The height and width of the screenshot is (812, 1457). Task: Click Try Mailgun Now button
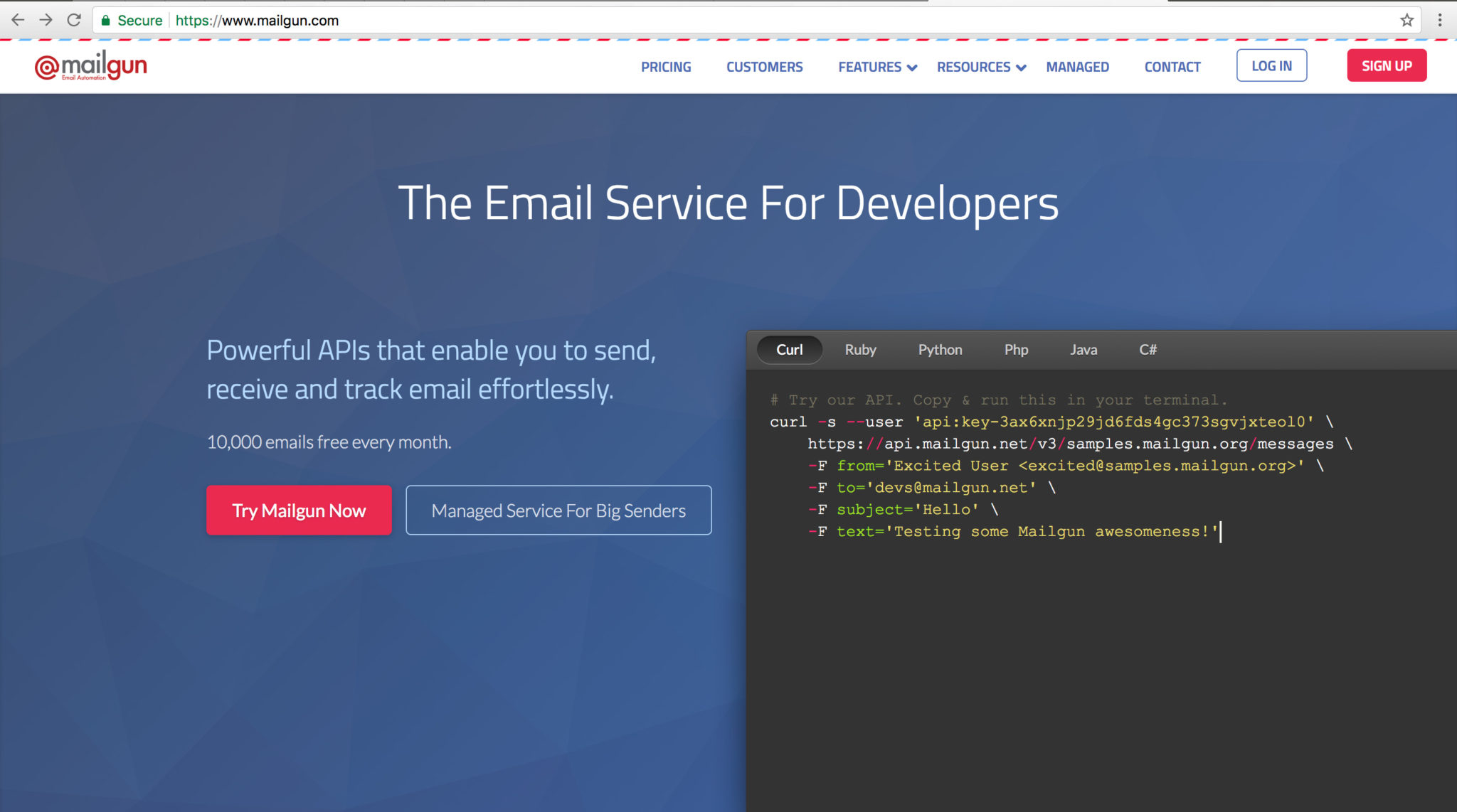pyautogui.click(x=299, y=510)
